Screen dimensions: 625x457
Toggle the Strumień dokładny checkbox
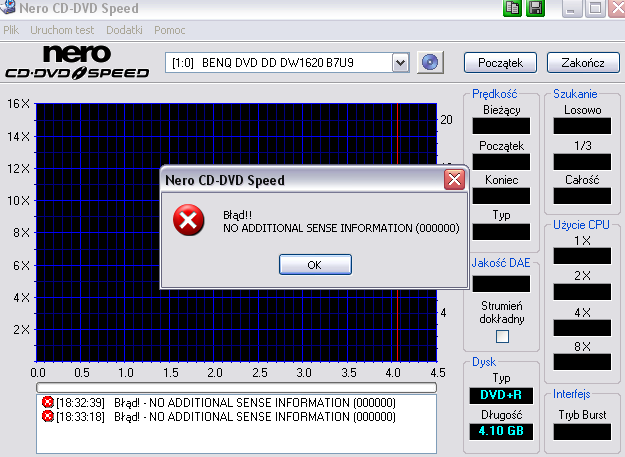[x=502, y=337]
